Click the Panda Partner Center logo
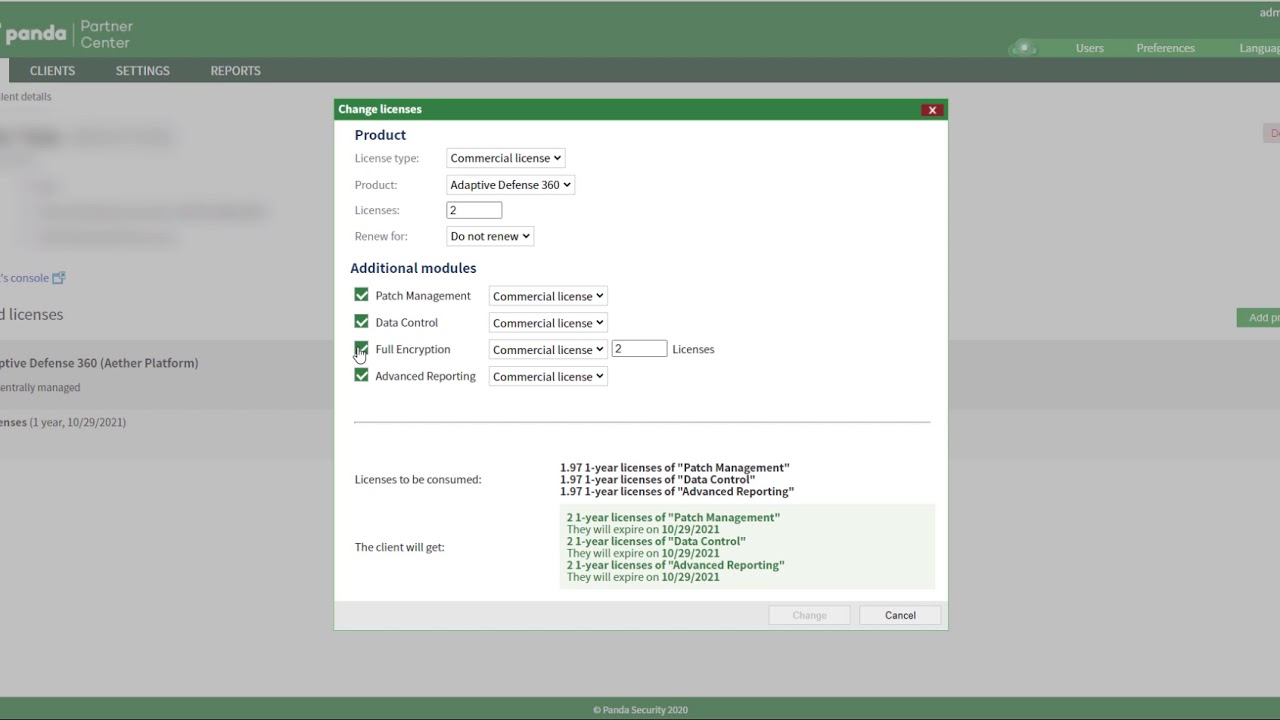1280x720 pixels. point(67,34)
